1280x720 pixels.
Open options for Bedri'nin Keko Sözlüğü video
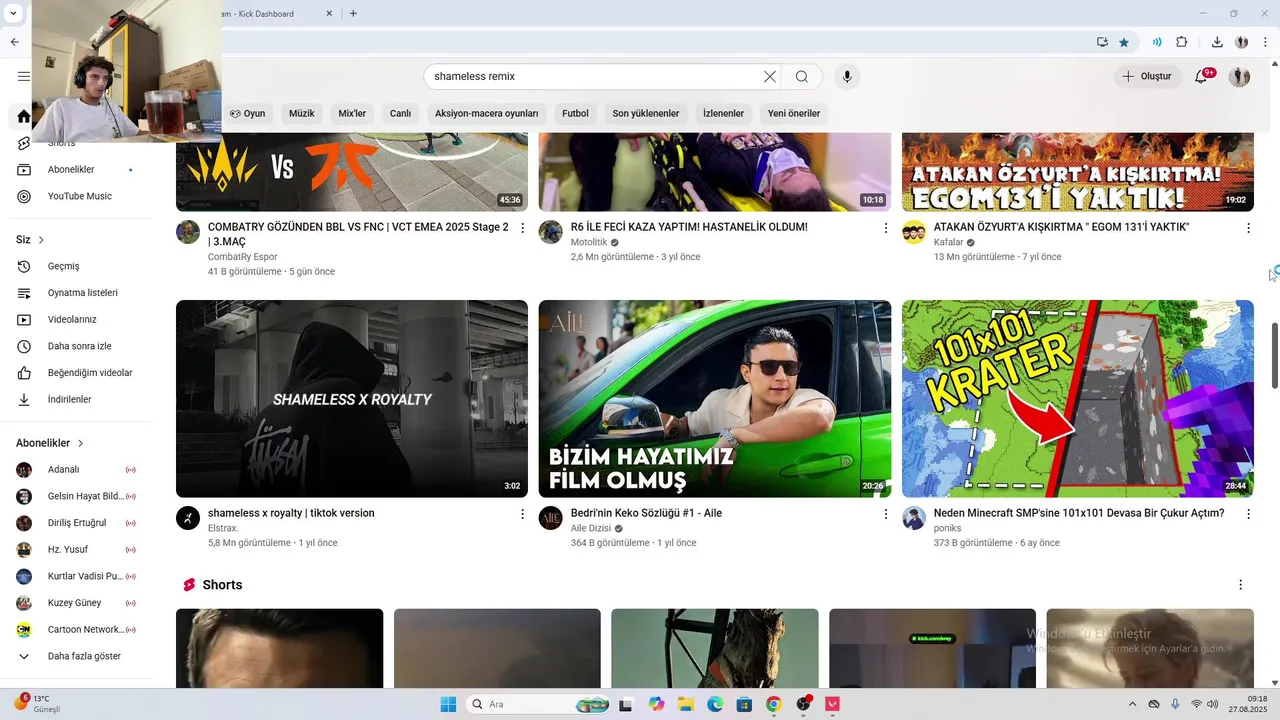click(885, 514)
